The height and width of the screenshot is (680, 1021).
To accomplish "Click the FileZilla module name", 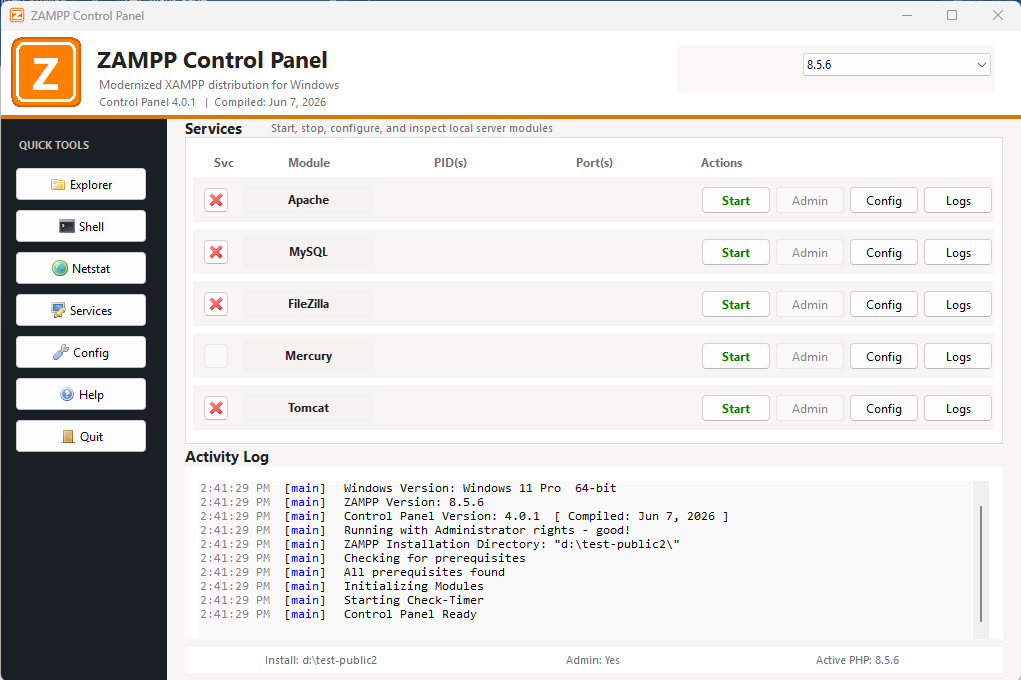I will click(x=309, y=304).
